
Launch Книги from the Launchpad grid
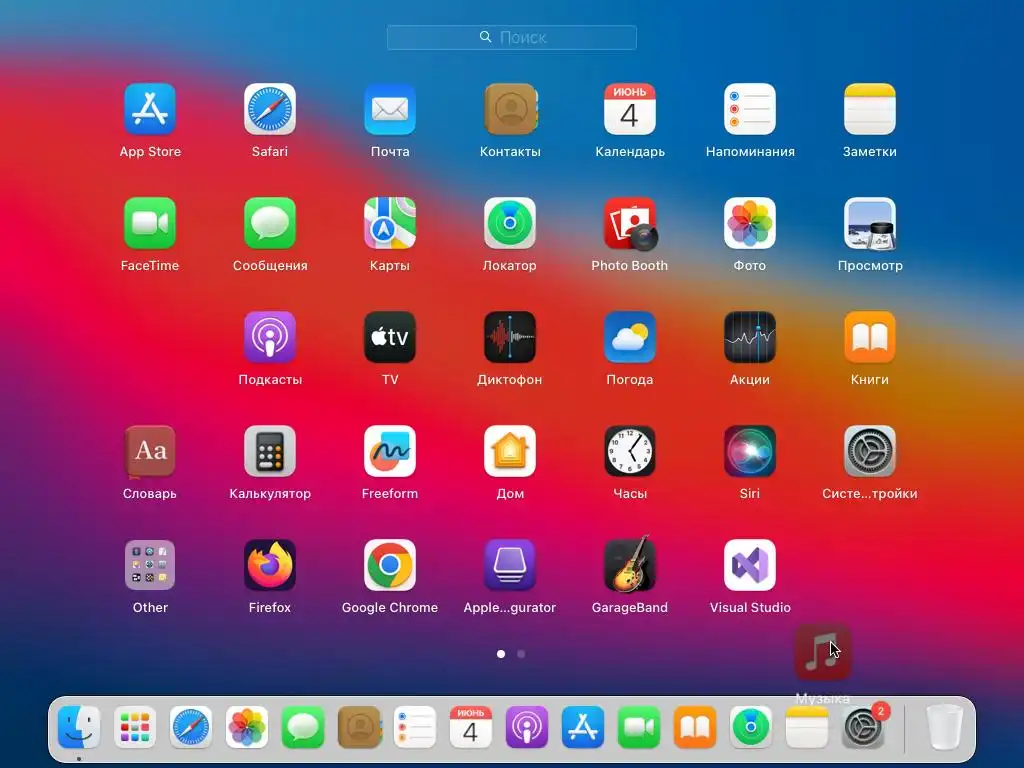tap(870, 337)
